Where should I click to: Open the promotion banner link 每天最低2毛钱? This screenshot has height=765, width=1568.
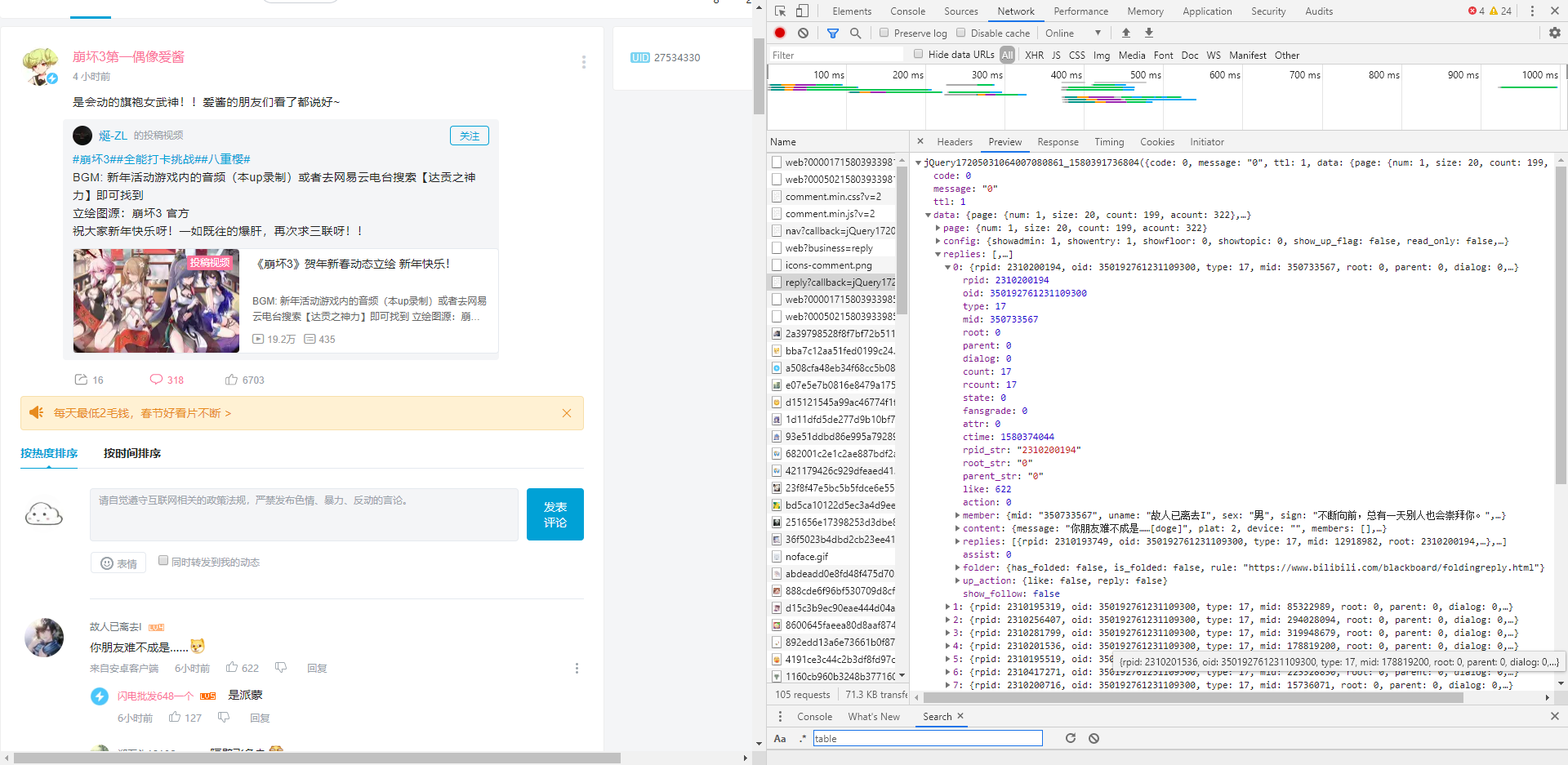tap(142, 413)
